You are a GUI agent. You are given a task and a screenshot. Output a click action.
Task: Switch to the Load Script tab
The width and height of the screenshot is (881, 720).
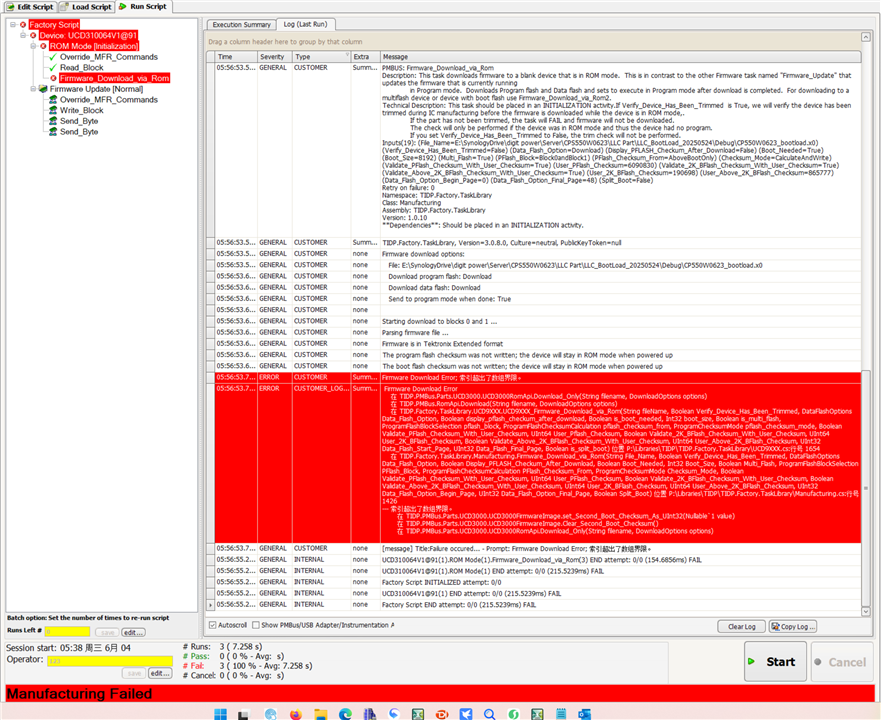[86, 7]
